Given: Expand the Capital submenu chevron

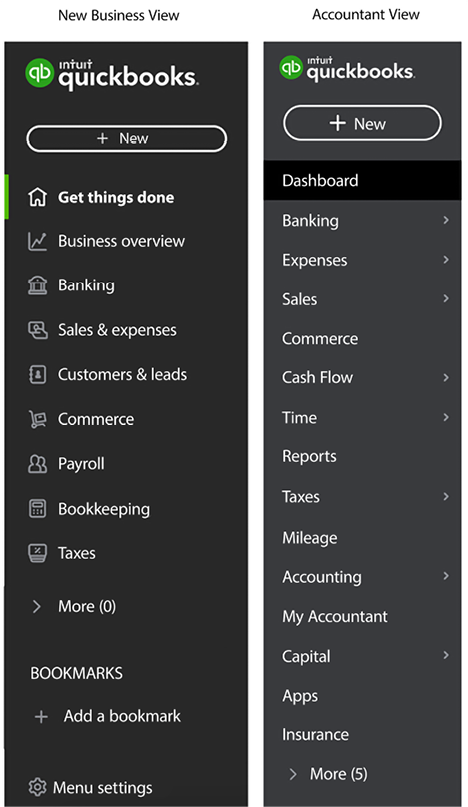Looking at the screenshot, I should [x=446, y=655].
